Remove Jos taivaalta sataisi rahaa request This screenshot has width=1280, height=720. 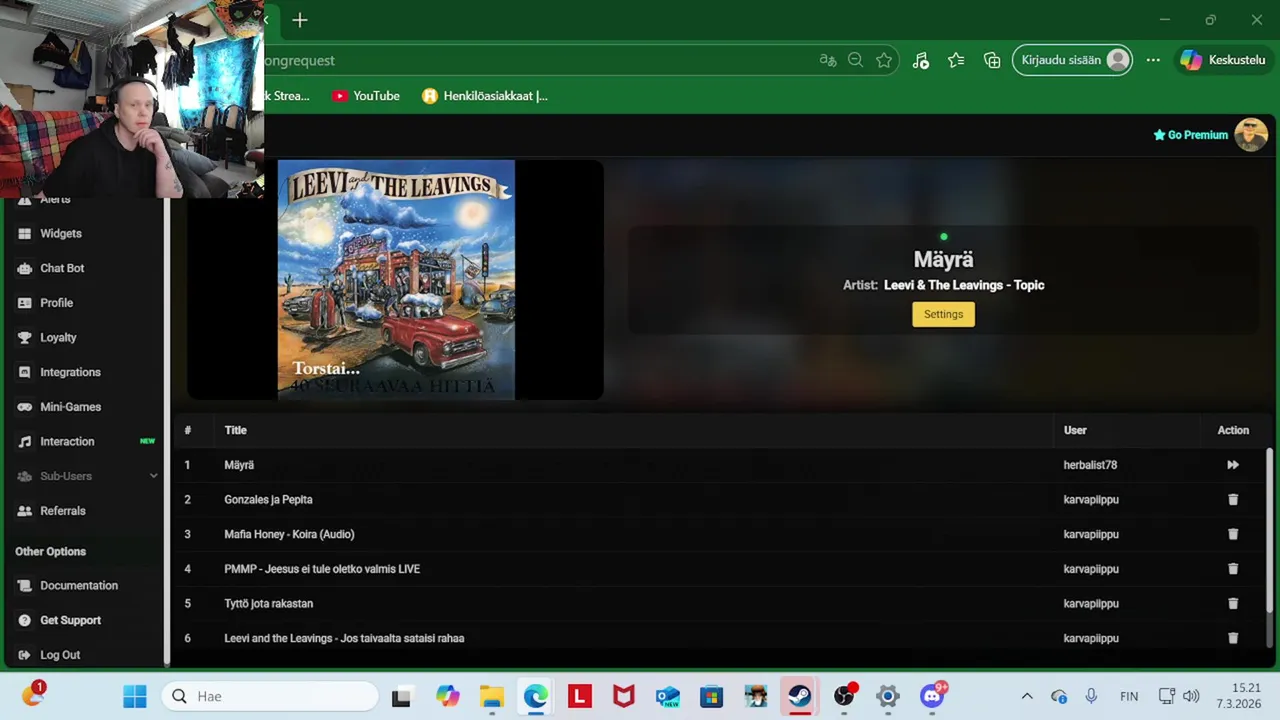click(x=1233, y=638)
